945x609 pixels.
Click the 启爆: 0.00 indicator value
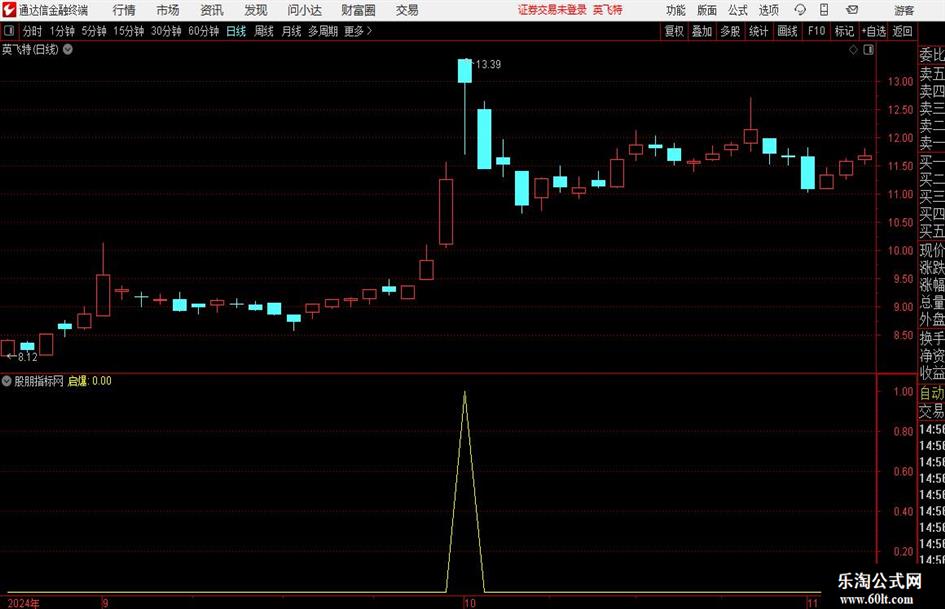click(x=90, y=381)
